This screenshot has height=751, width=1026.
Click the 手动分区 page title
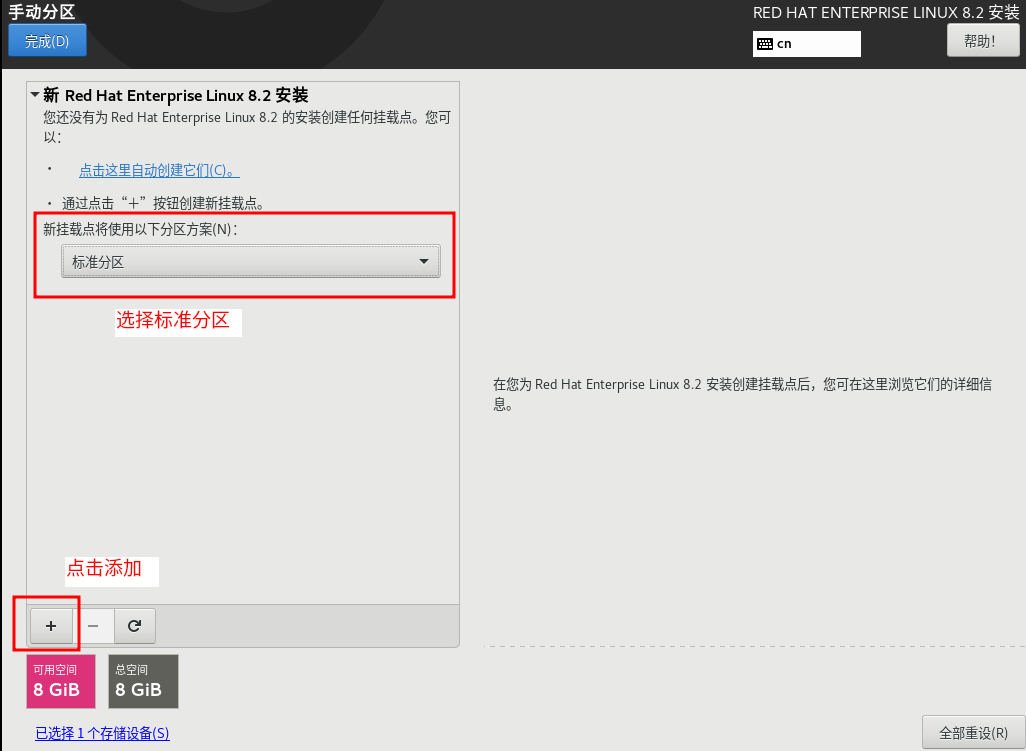(41, 12)
